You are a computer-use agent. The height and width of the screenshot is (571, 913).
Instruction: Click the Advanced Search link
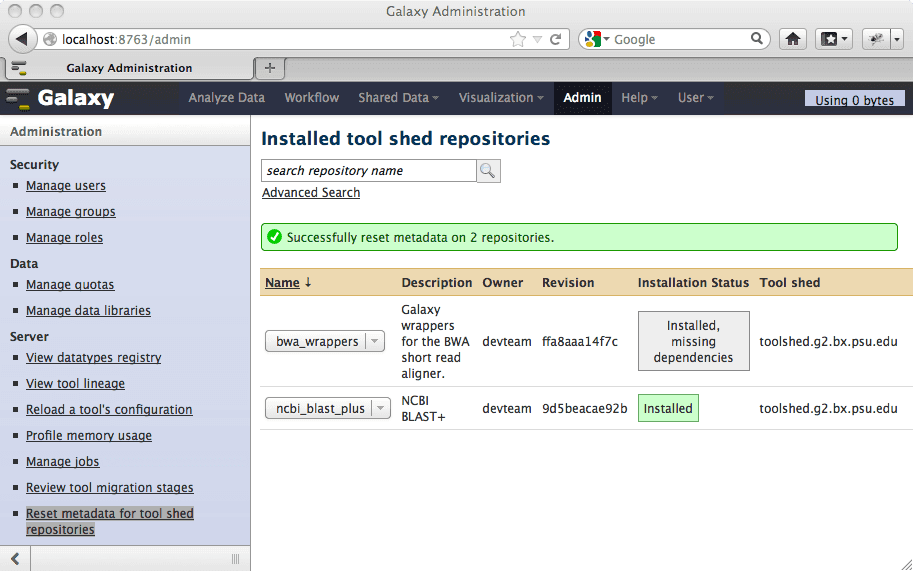311,193
